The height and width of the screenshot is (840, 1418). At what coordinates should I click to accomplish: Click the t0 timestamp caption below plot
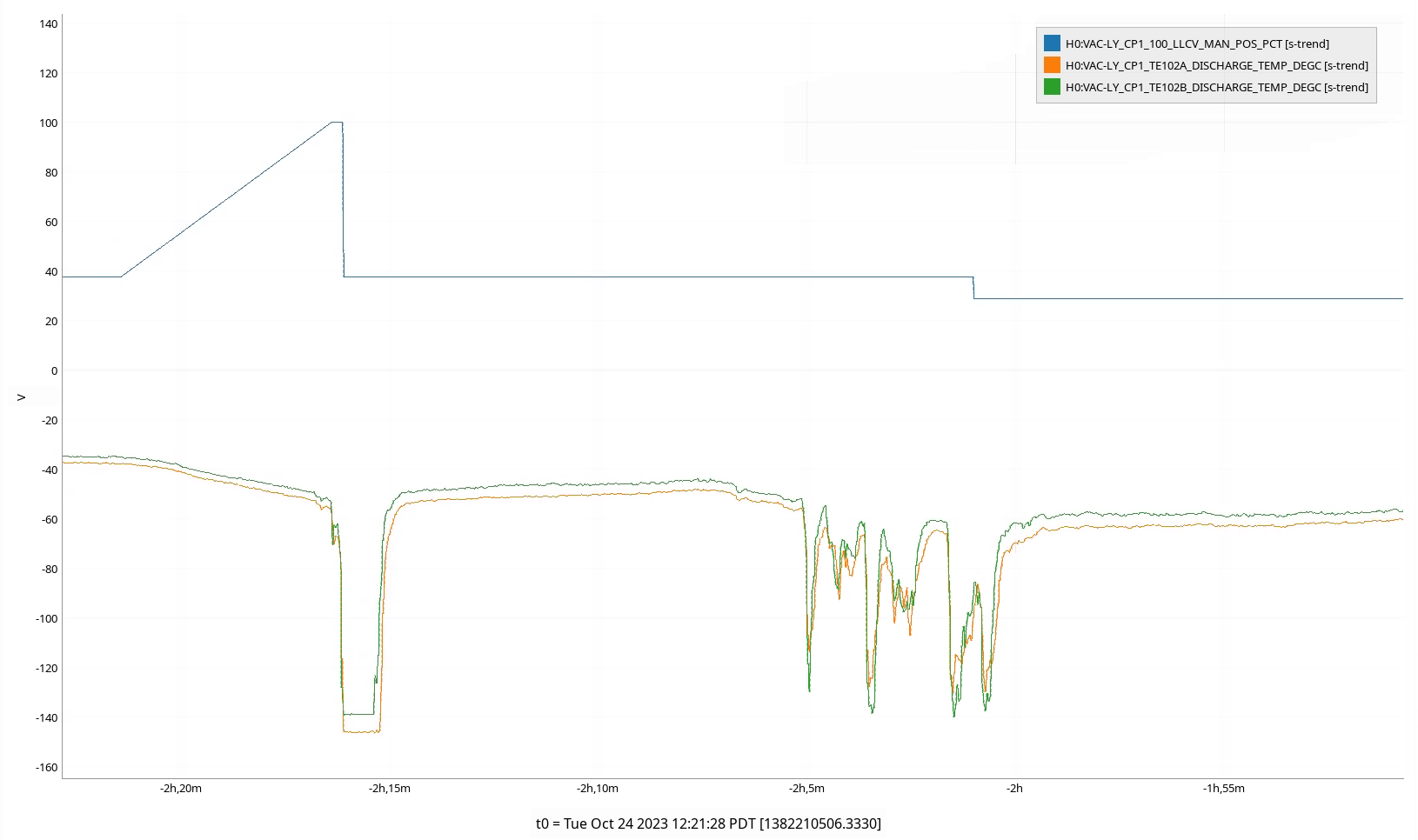708,823
